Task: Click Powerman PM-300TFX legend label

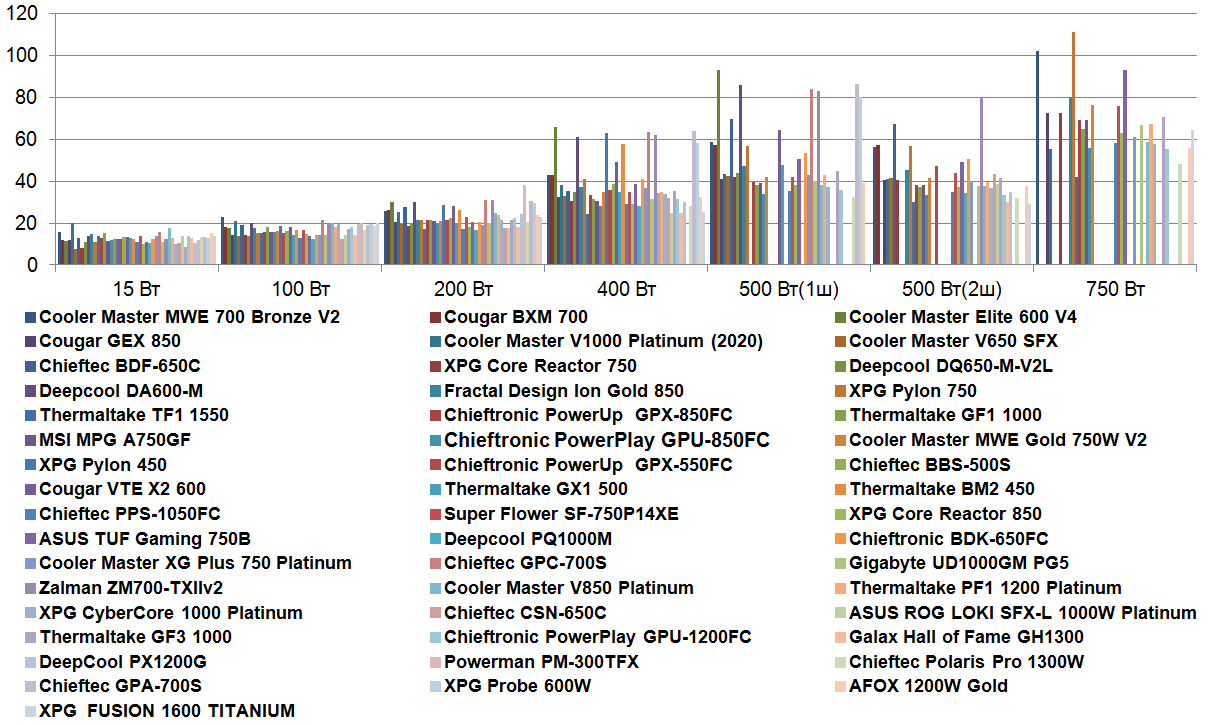Action: 542,661
